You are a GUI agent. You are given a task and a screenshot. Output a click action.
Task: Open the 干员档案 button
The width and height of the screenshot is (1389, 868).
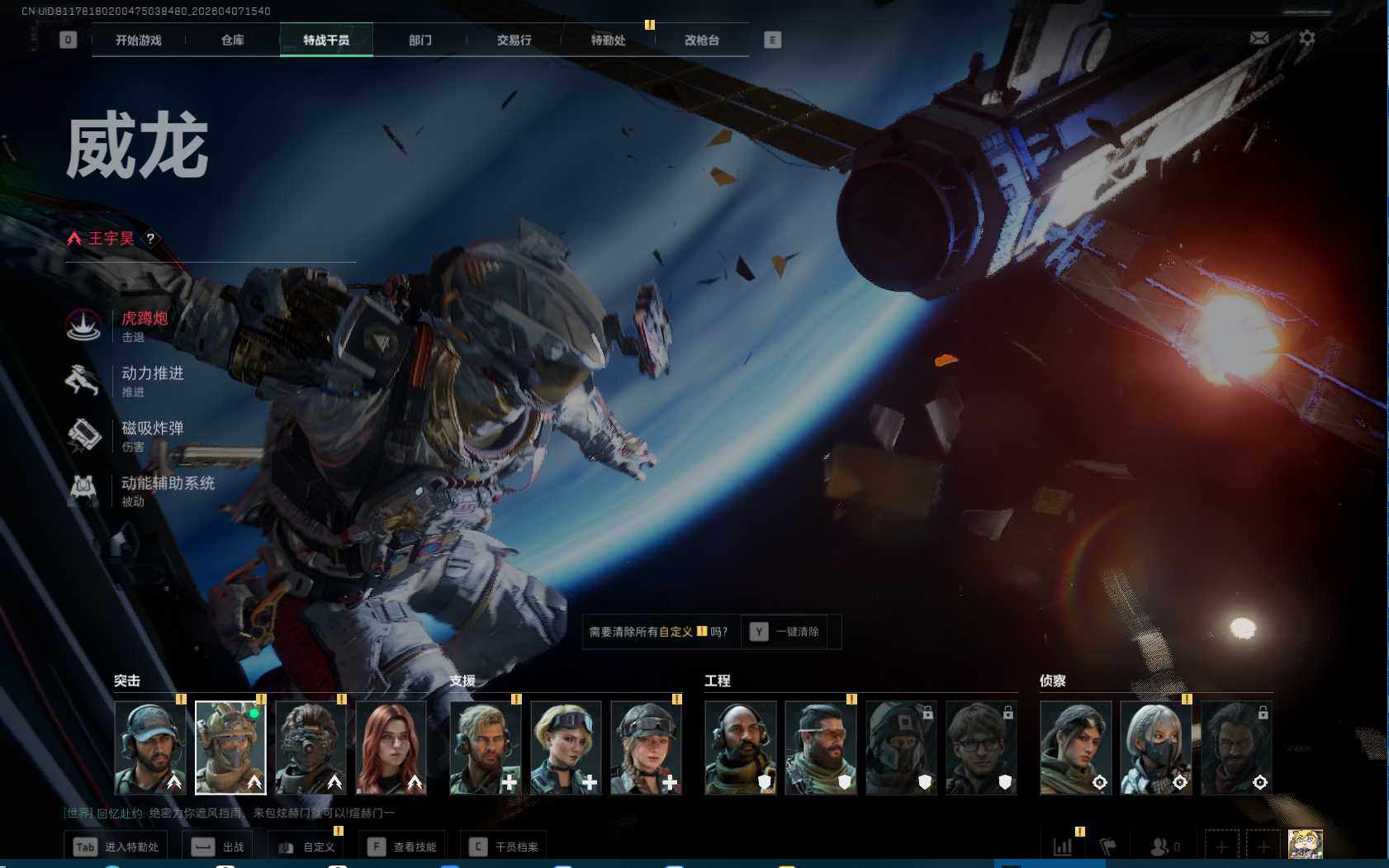tap(504, 847)
